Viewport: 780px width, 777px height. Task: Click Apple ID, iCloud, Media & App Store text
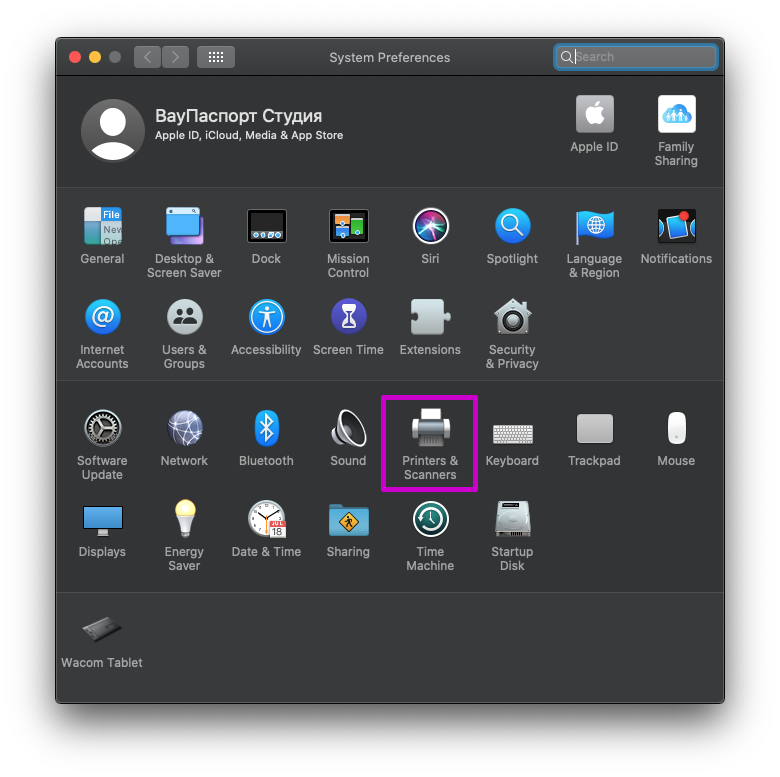point(249,135)
